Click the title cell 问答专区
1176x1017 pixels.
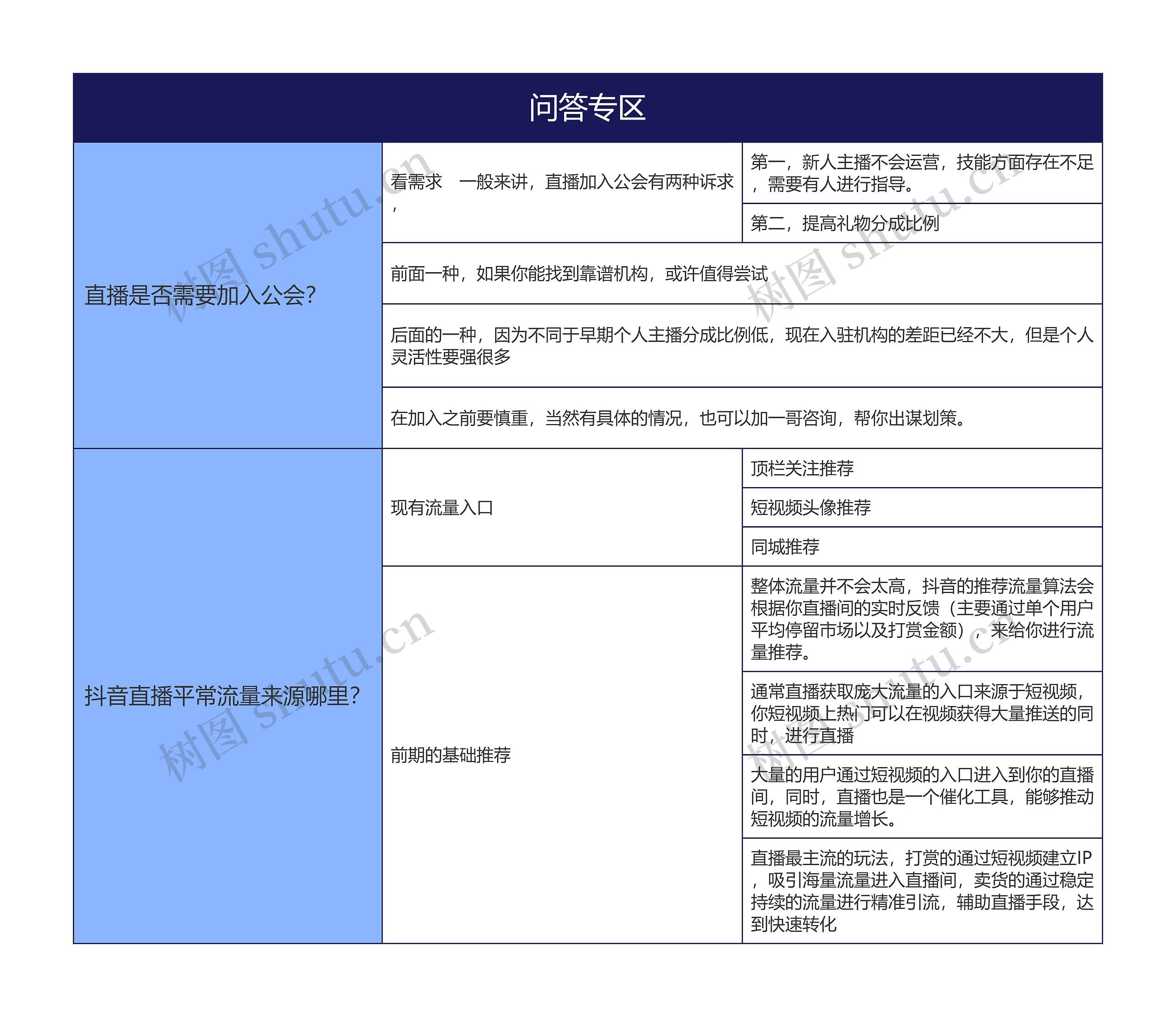[588, 108]
